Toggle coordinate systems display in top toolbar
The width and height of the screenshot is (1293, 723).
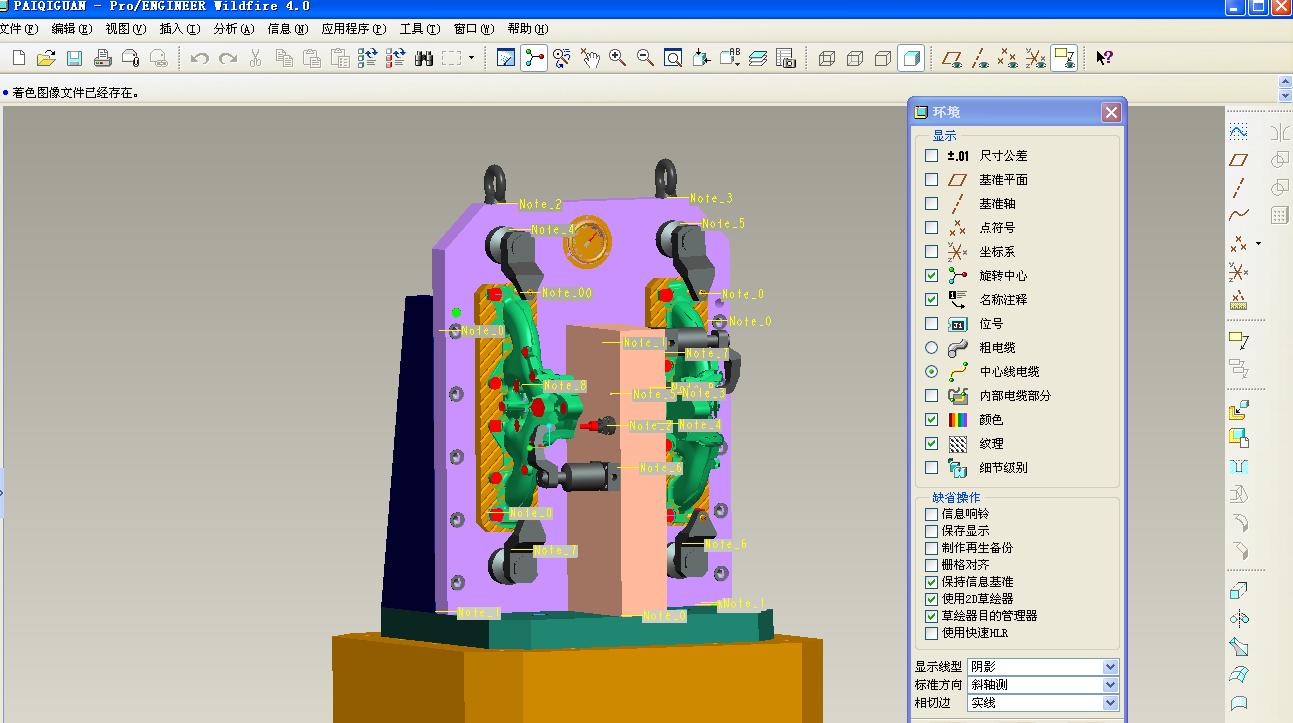click(1036, 58)
